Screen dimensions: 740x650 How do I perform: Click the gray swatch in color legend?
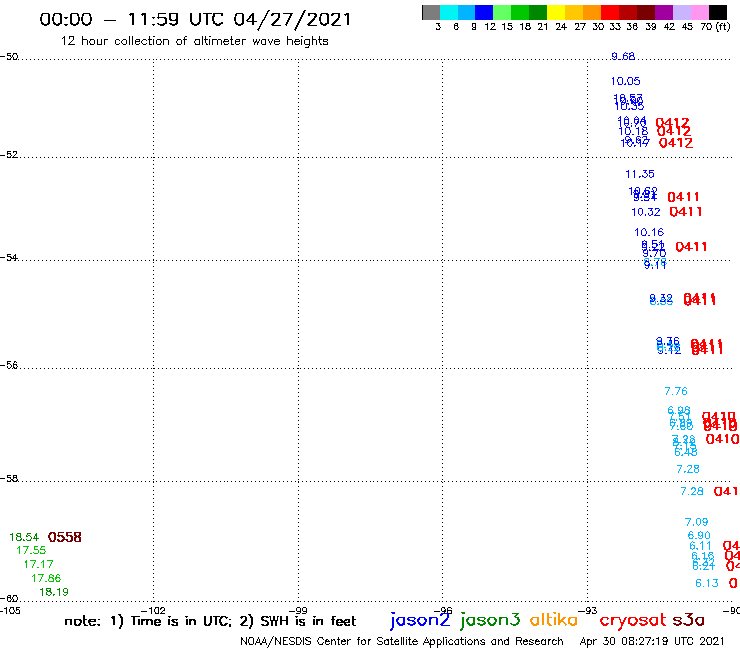click(431, 12)
